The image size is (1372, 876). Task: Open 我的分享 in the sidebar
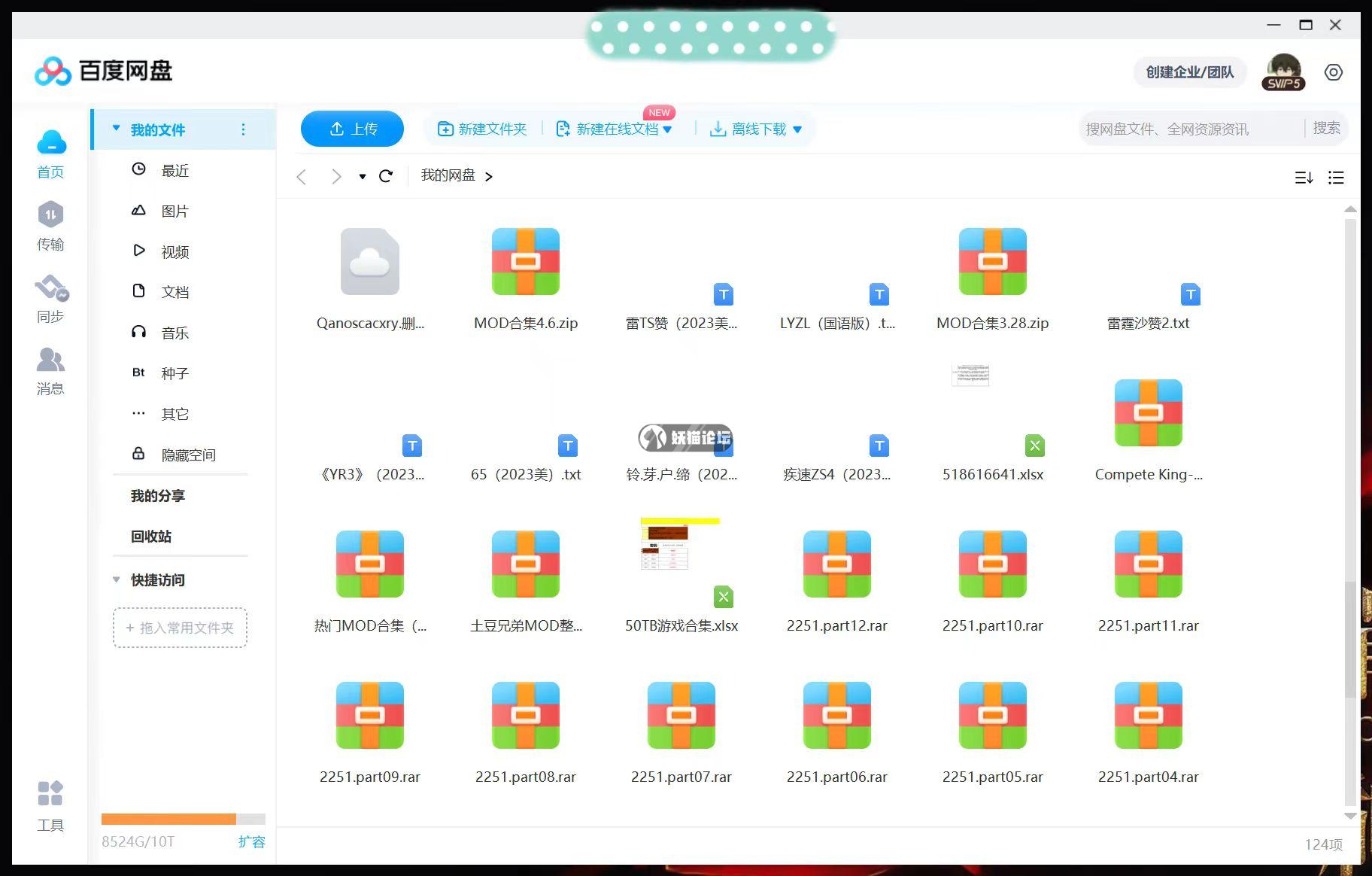[x=158, y=495]
